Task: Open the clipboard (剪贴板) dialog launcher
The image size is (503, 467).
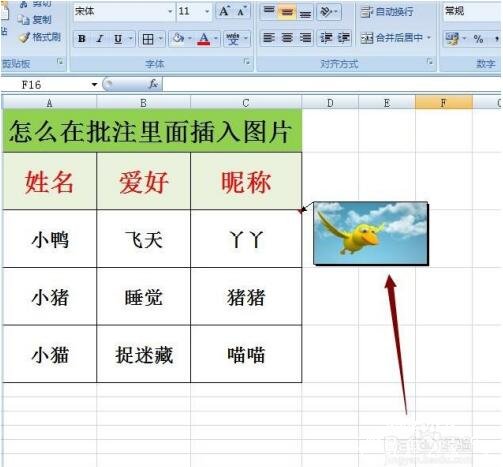Action: click(x=60, y=61)
